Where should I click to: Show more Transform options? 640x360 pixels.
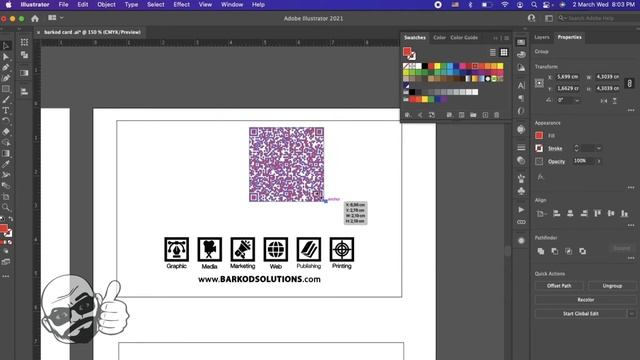[631, 110]
